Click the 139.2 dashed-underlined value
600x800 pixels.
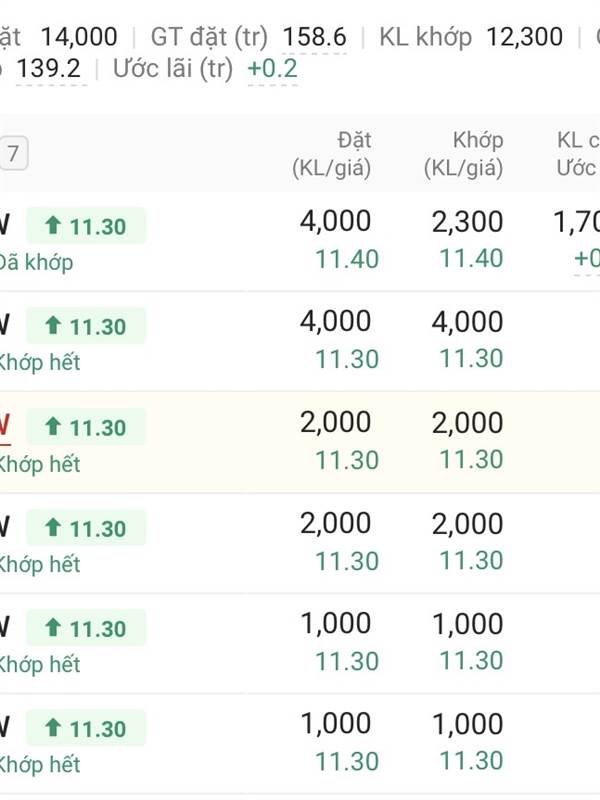tap(49, 69)
